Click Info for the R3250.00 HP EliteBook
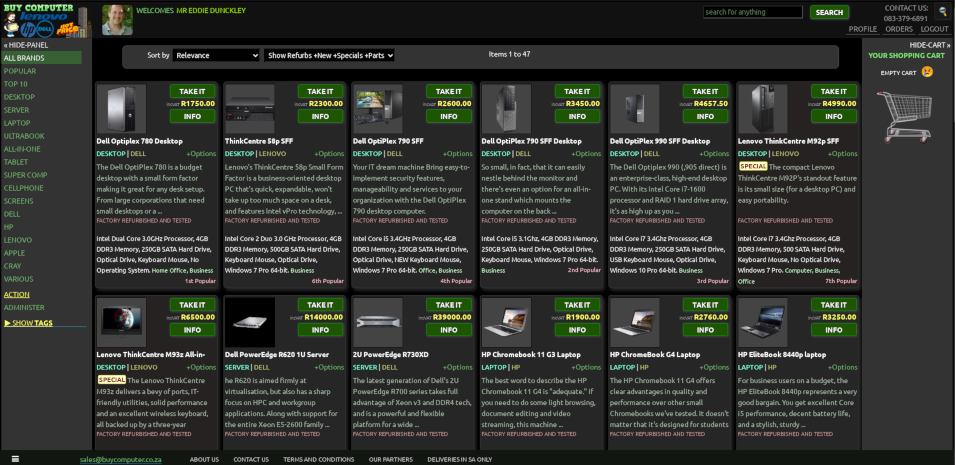 (834, 330)
